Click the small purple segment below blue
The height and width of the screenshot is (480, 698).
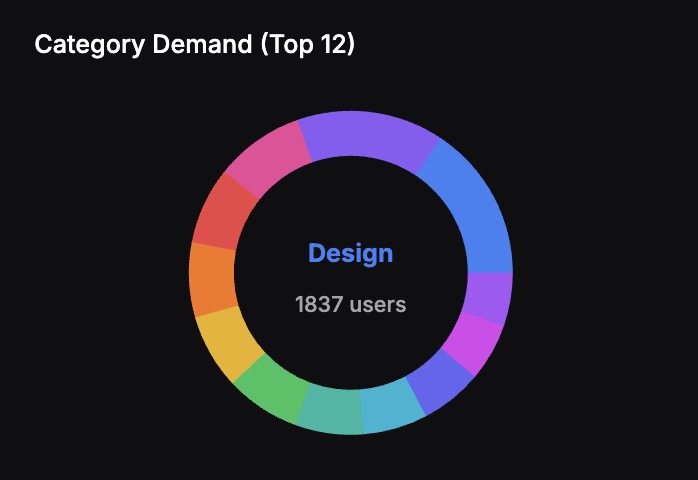(x=488, y=297)
